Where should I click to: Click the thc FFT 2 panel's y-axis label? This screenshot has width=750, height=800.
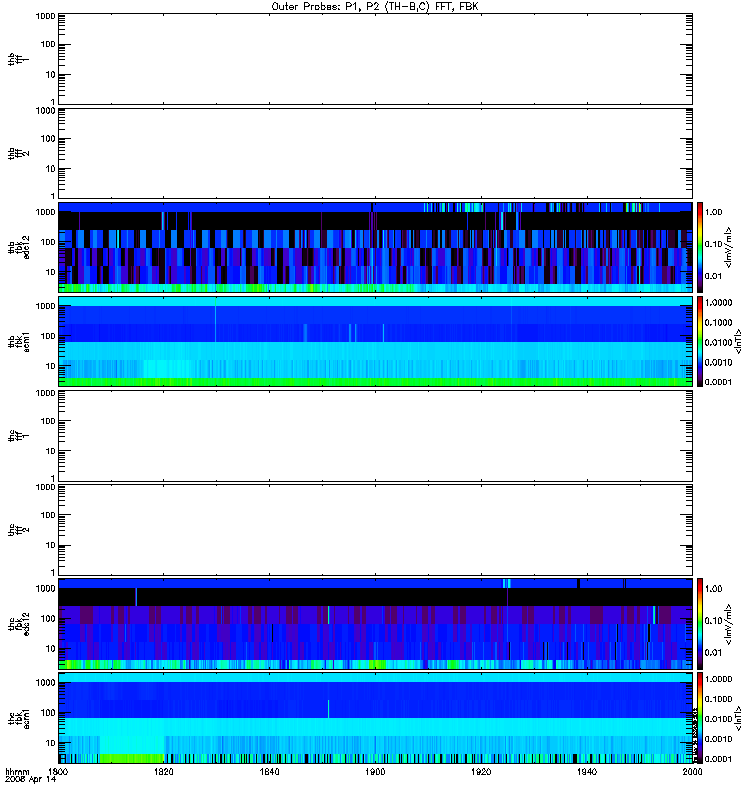19,530
